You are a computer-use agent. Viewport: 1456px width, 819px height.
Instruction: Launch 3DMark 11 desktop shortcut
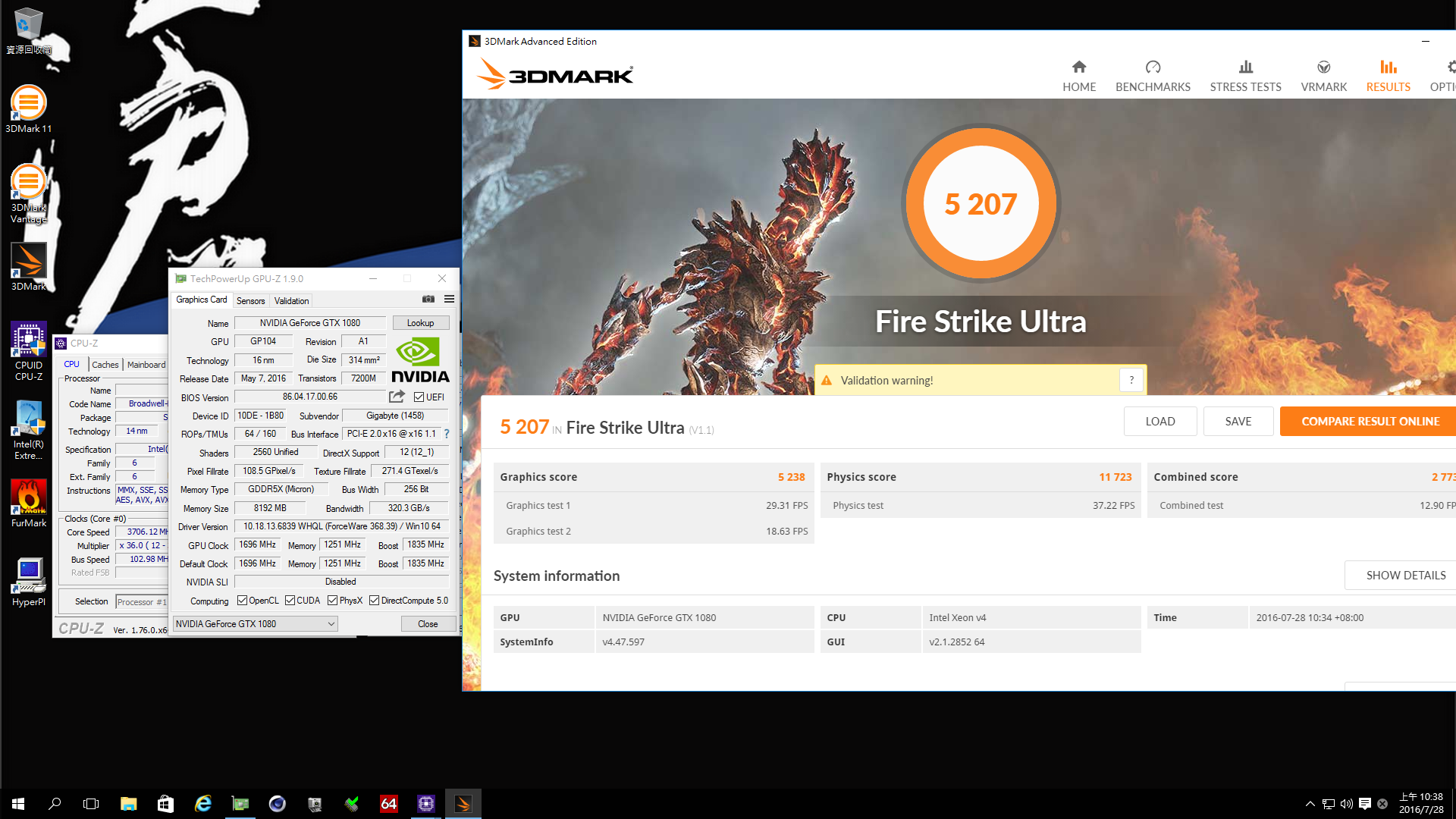pyautogui.click(x=28, y=108)
